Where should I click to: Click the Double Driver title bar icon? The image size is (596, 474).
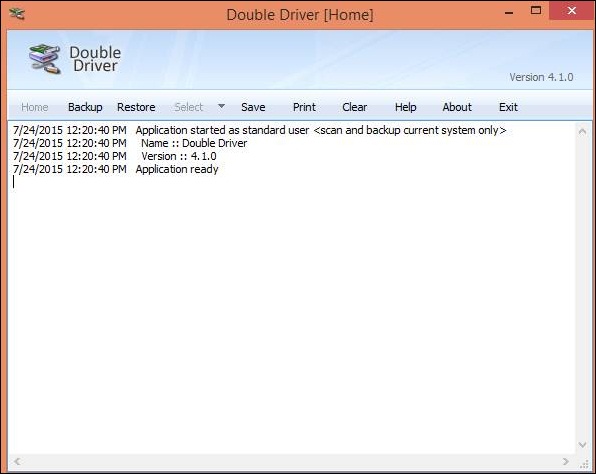click(17, 14)
